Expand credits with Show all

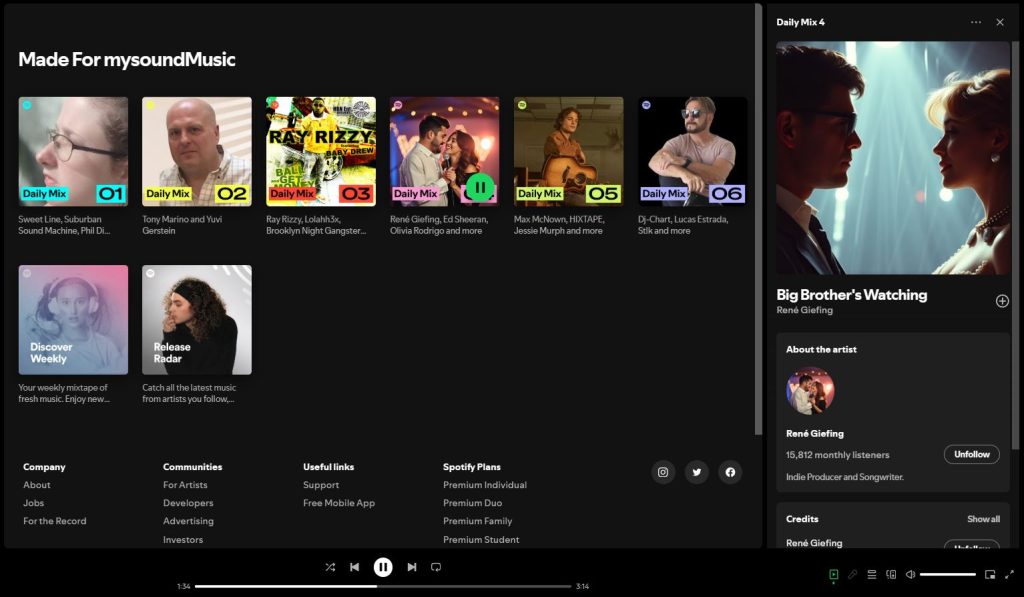coord(983,519)
